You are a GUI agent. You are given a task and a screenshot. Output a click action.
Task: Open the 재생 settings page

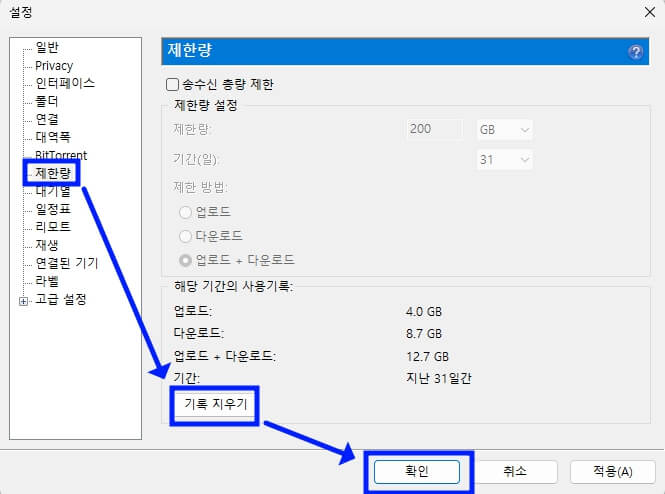[x=47, y=245]
